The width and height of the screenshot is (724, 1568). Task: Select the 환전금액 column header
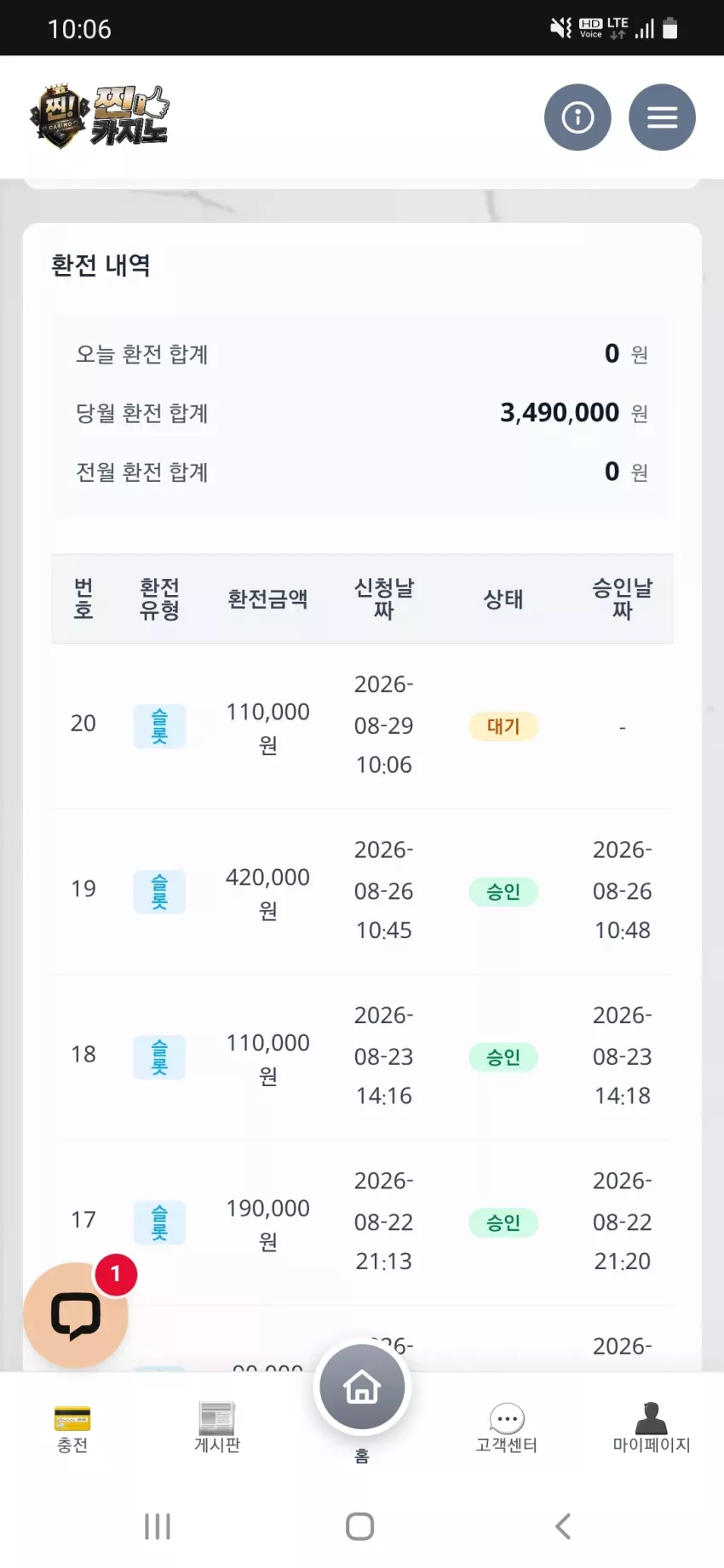(267, 599)
